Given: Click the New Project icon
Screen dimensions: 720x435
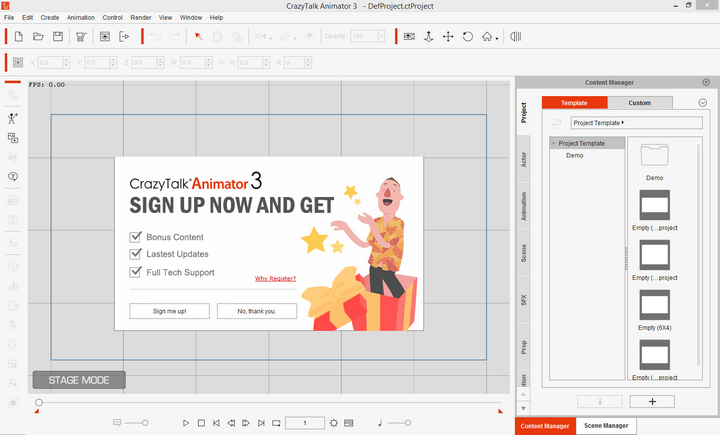Looking at the screenshot, I should coord(19,37).
